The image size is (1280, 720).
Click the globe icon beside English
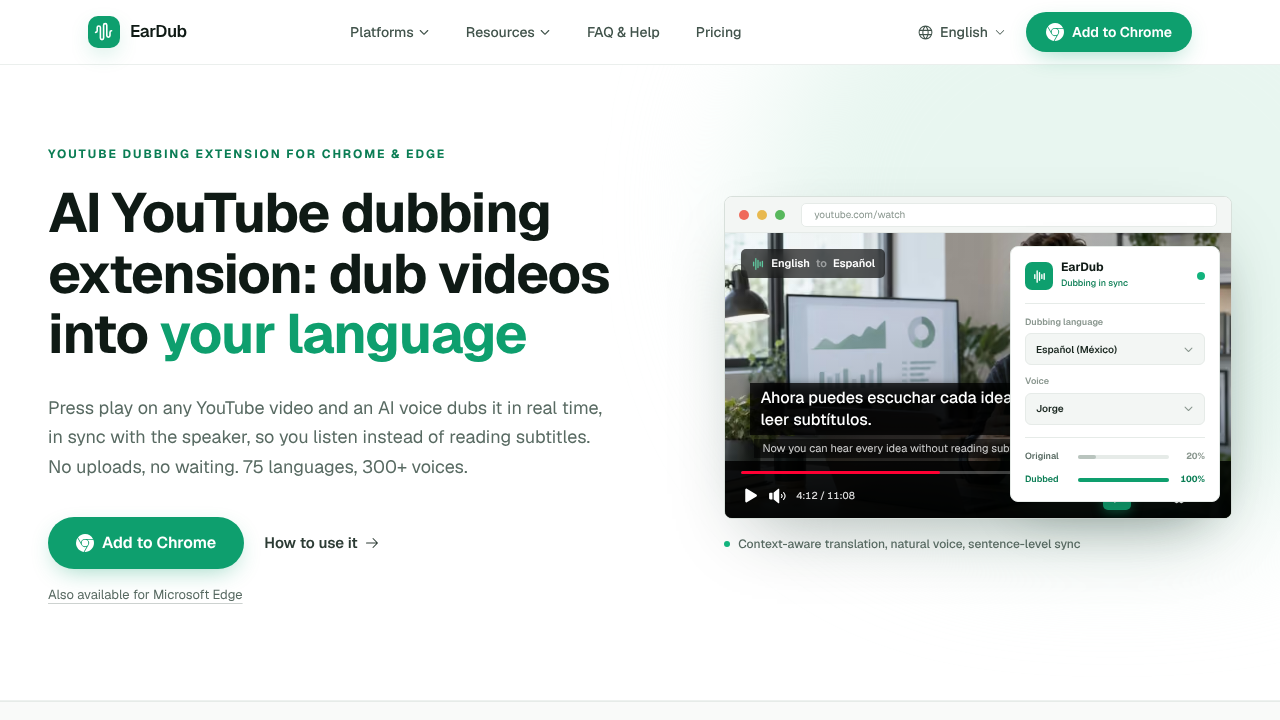pos(925,32)
